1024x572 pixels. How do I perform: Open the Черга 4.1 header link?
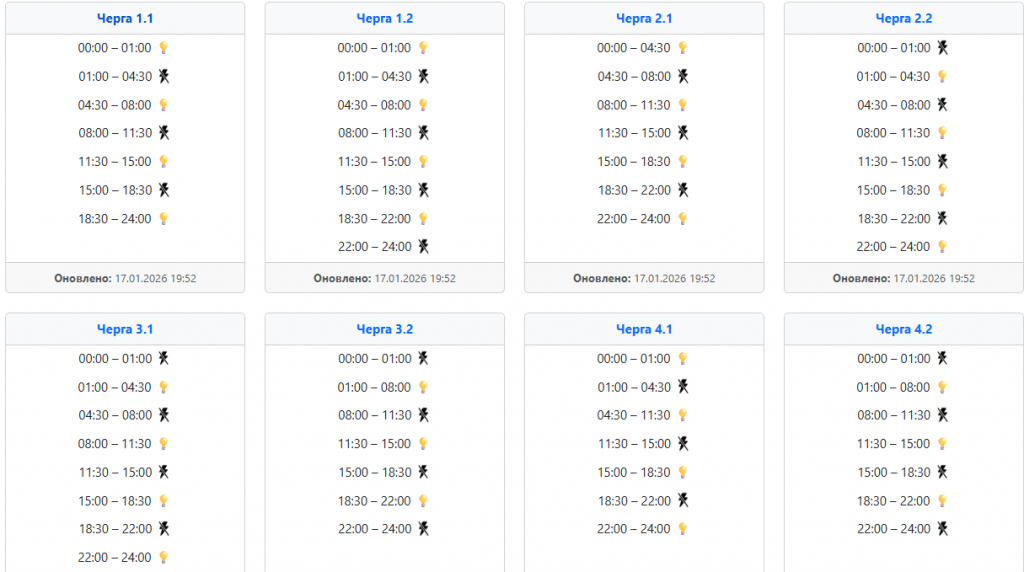click(644, 329)
